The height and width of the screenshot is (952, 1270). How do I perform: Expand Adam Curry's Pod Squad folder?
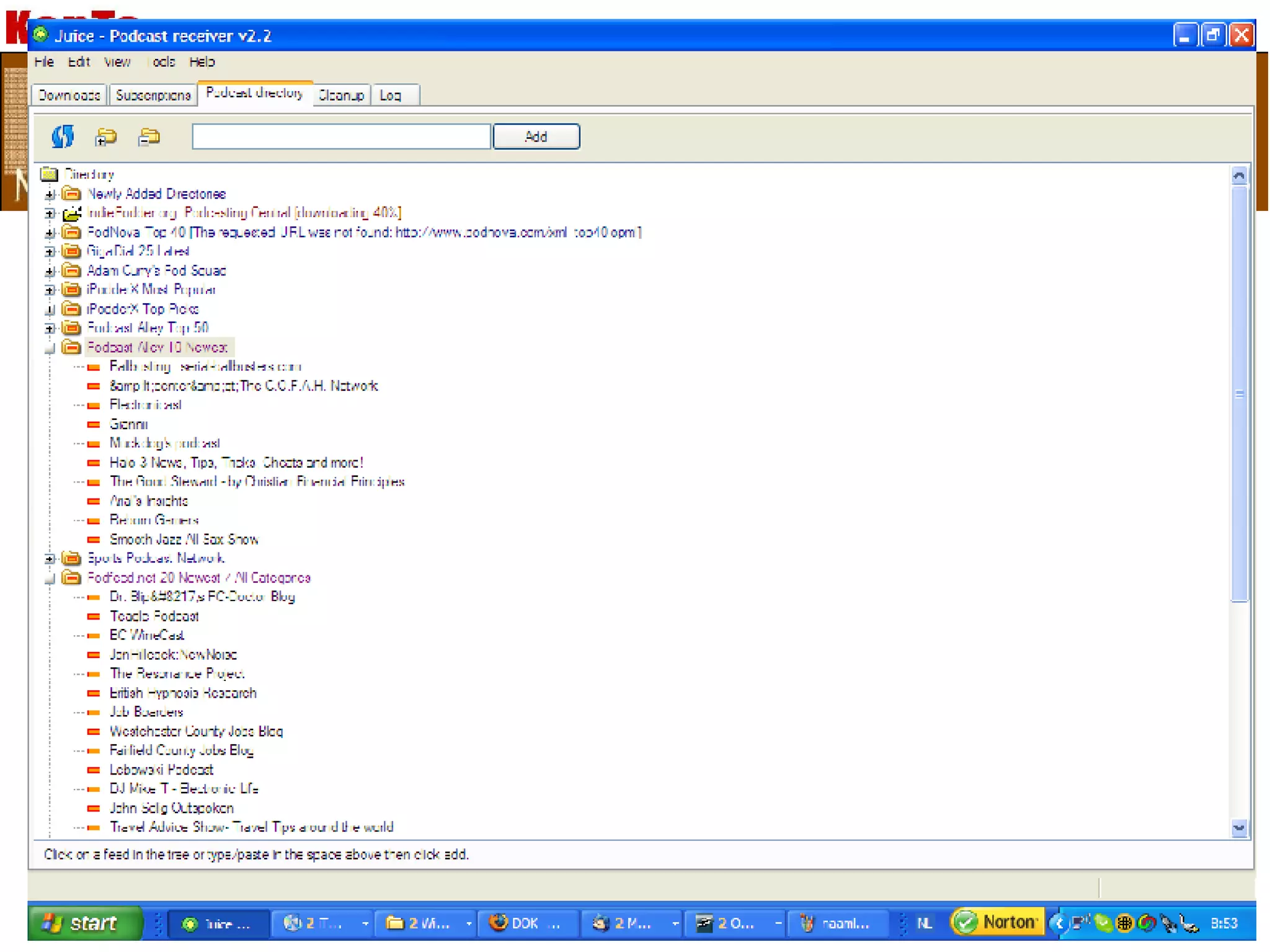pyautogui.click(x=50, y=271)
